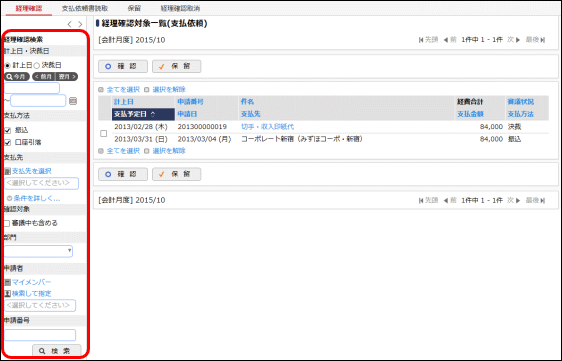562x361 pixels.
Task: Enable 審議中も含める checkbox
Action: coord(7,223)
